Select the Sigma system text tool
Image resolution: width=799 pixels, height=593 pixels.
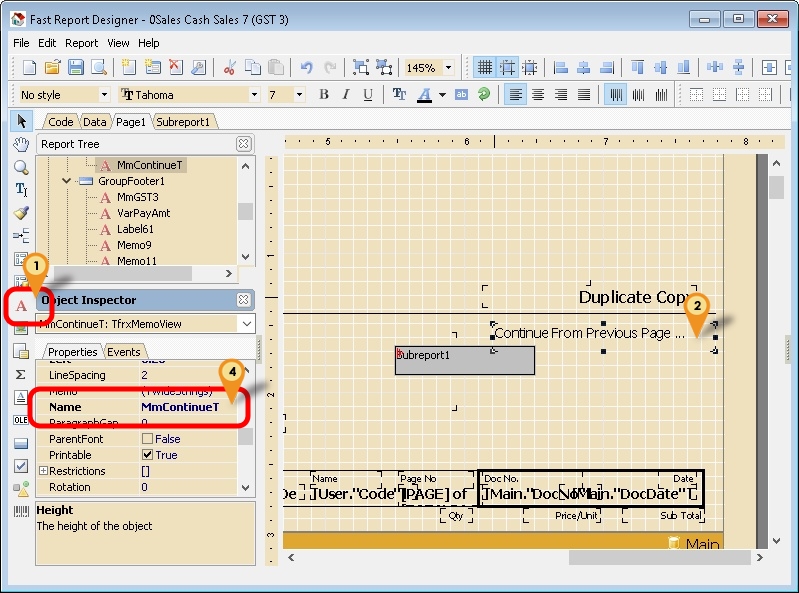(x=21, y=374)
